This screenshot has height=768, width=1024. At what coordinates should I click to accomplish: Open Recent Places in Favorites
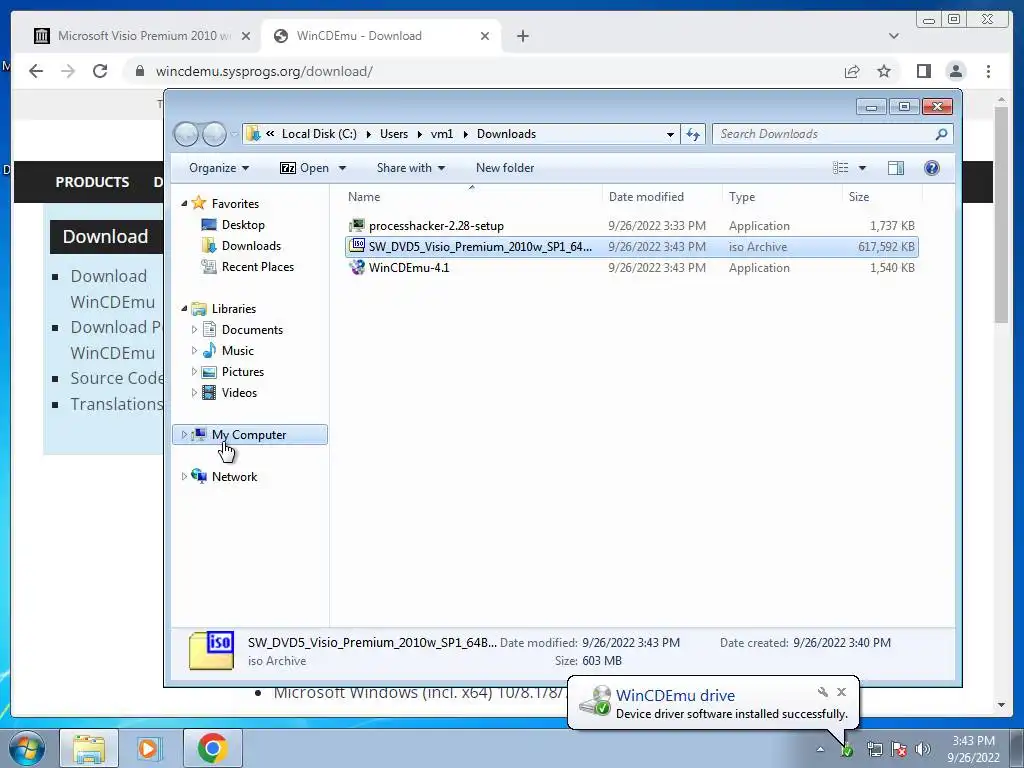257,266
